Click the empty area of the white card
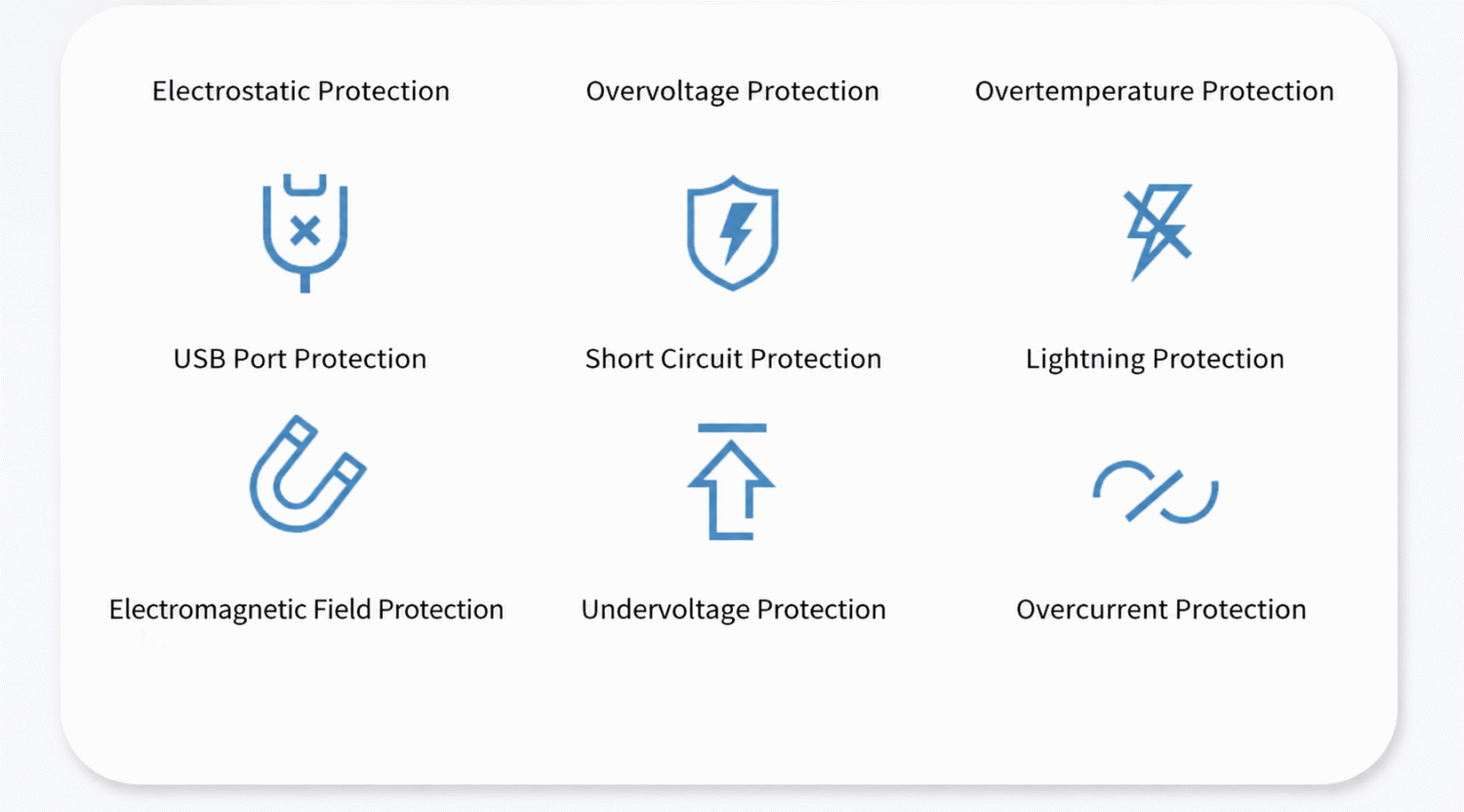The image size is (1464, 812). click(x=732, y=708)
